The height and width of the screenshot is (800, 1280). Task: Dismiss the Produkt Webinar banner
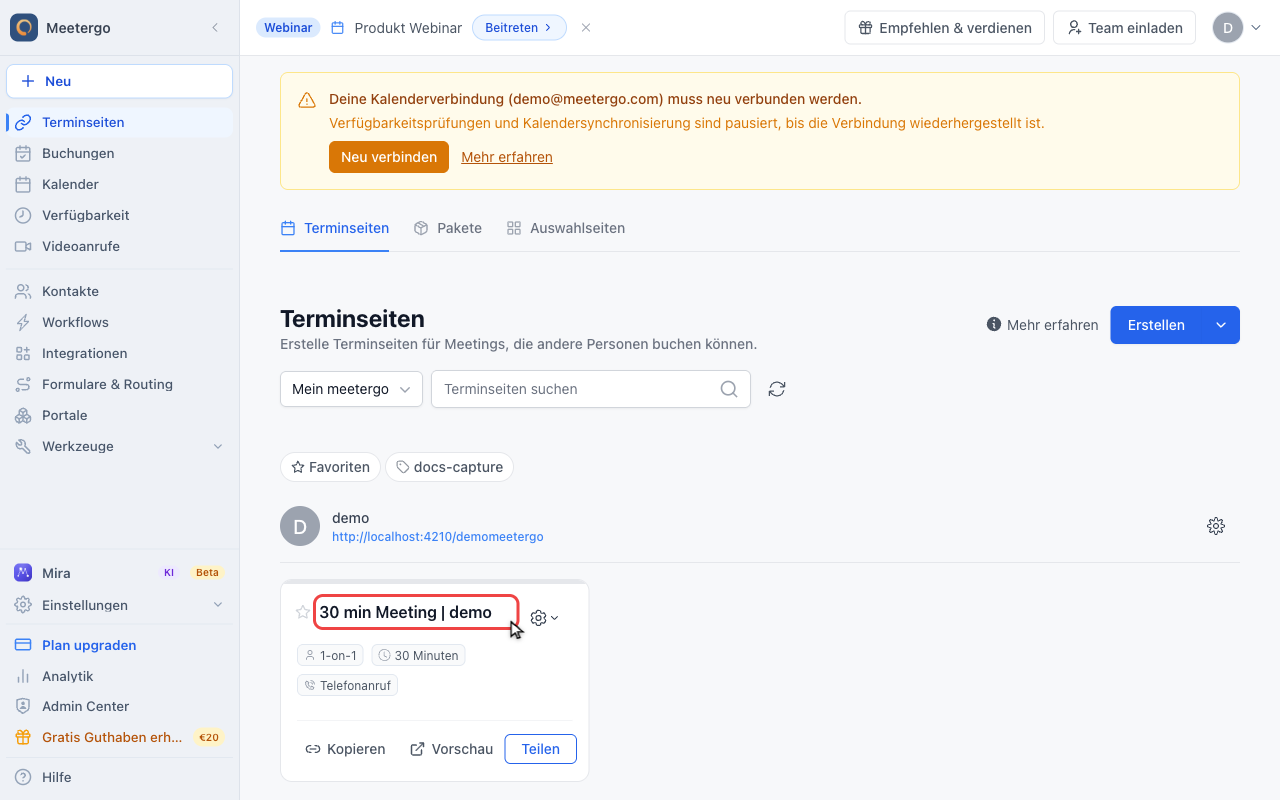tap(586, 28)
